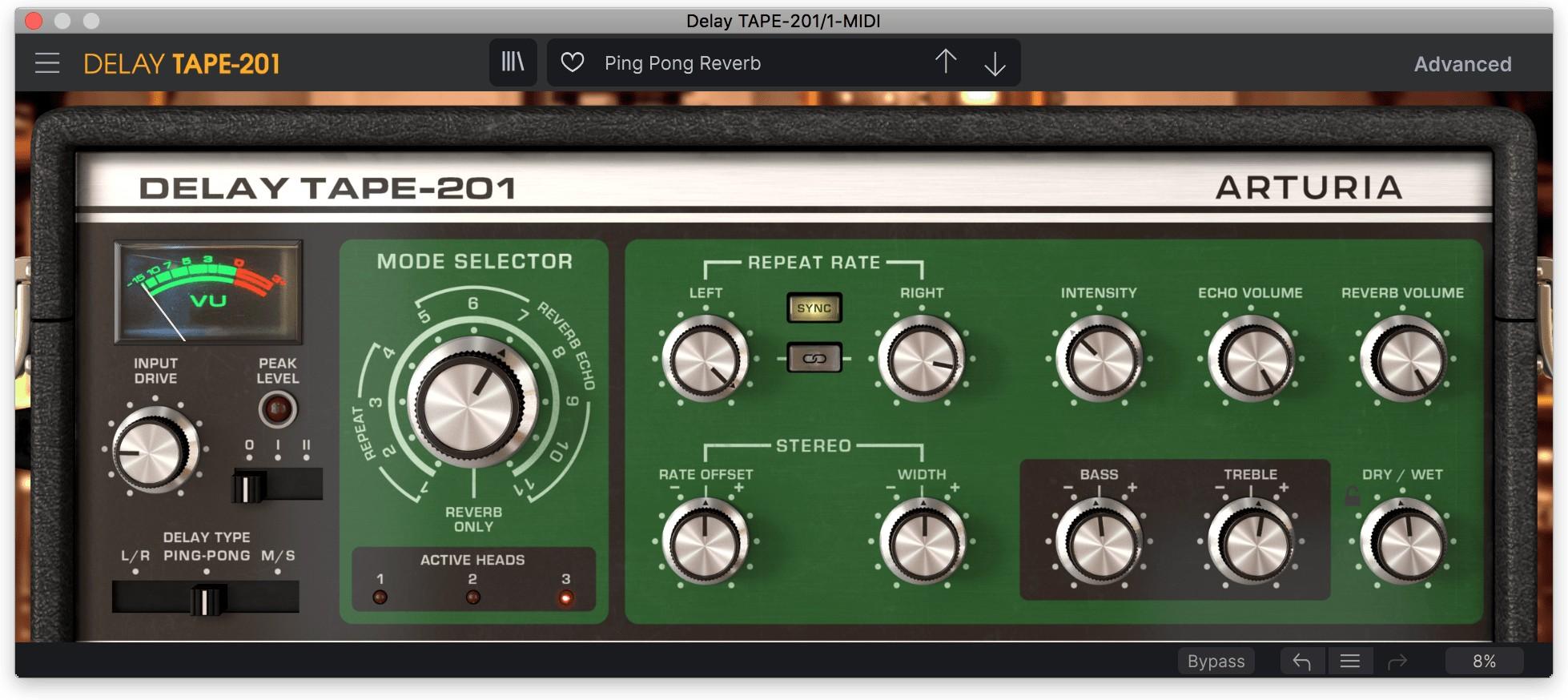
Task: Click the Right repeat rate knob
Action: tap(922, 360)
